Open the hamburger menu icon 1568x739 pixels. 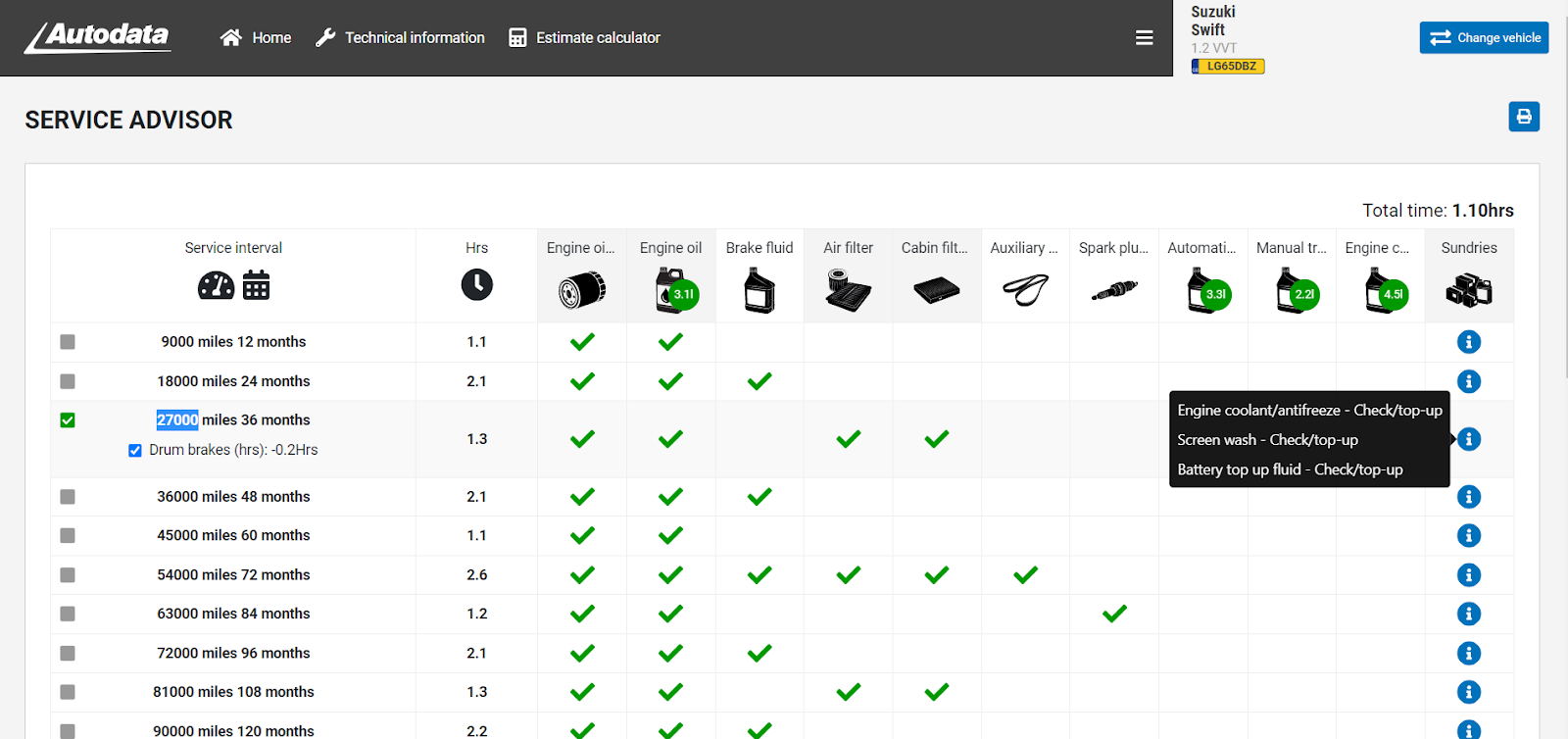1144,38
